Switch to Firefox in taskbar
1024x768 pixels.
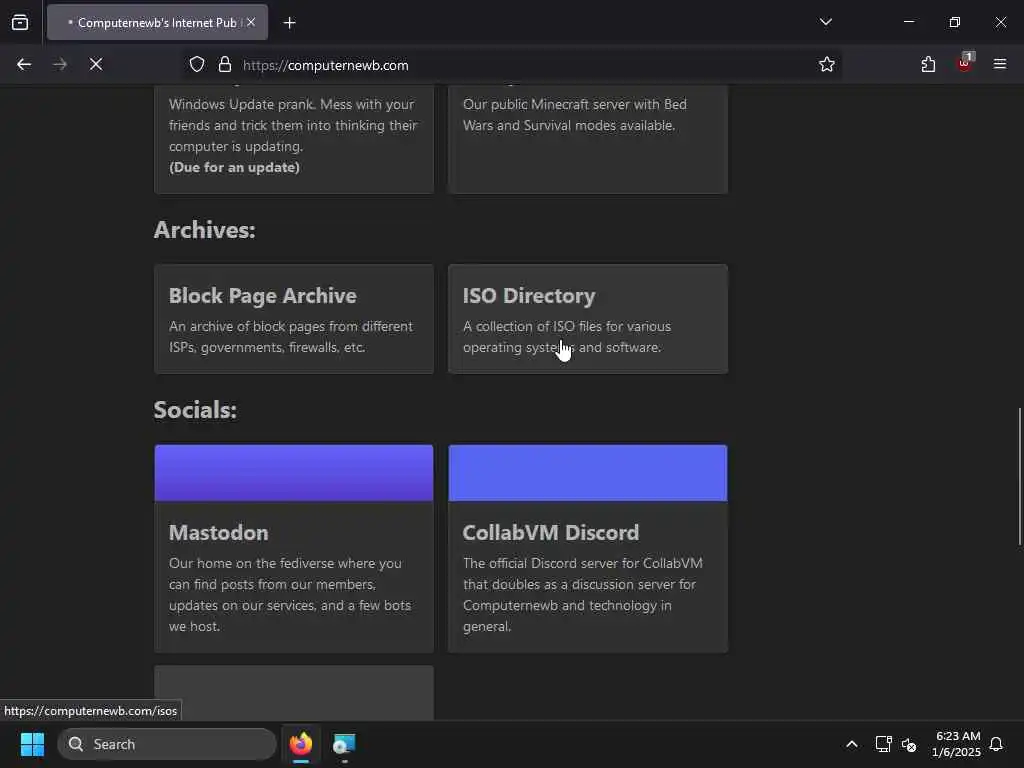coord(301,744)
